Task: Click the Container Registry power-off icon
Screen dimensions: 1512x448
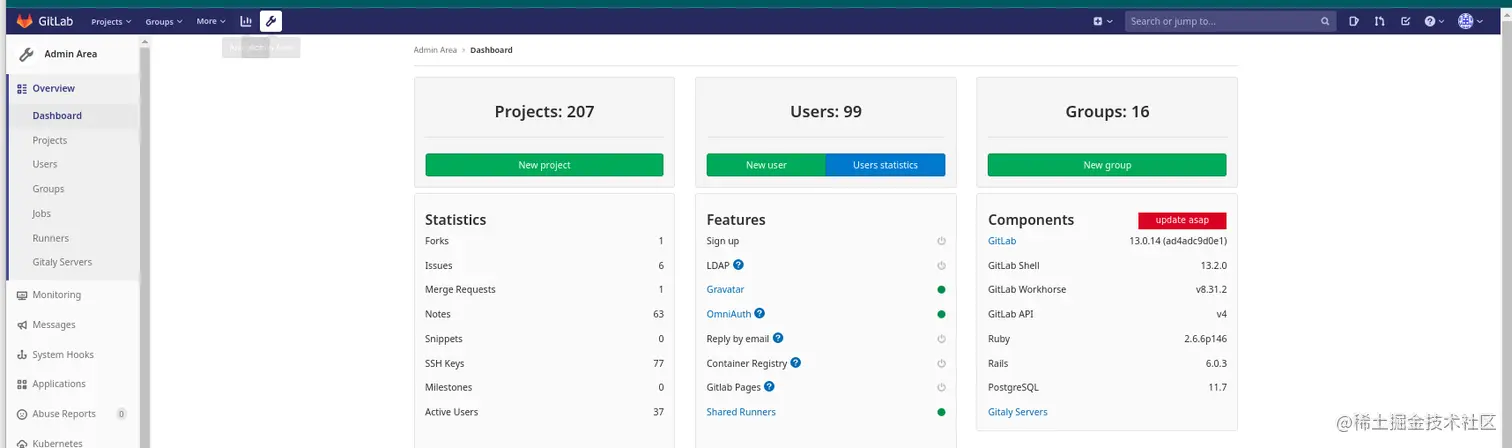Action: tap(941, 364)
